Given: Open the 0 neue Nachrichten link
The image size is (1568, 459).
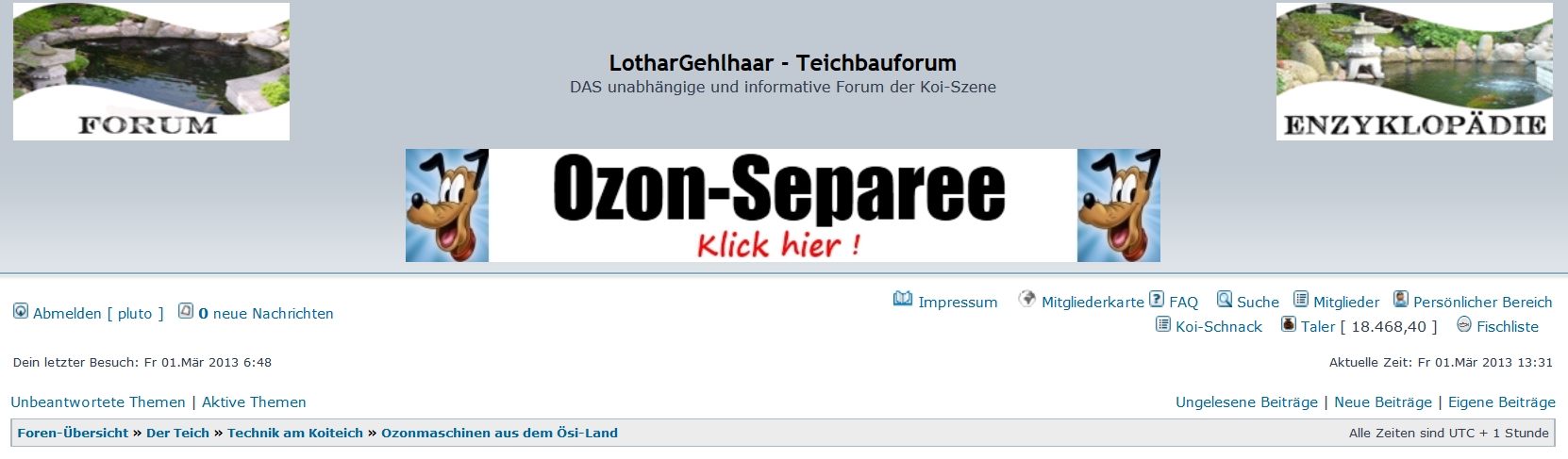Looking at the screenshot, I should tap(266, 314).
